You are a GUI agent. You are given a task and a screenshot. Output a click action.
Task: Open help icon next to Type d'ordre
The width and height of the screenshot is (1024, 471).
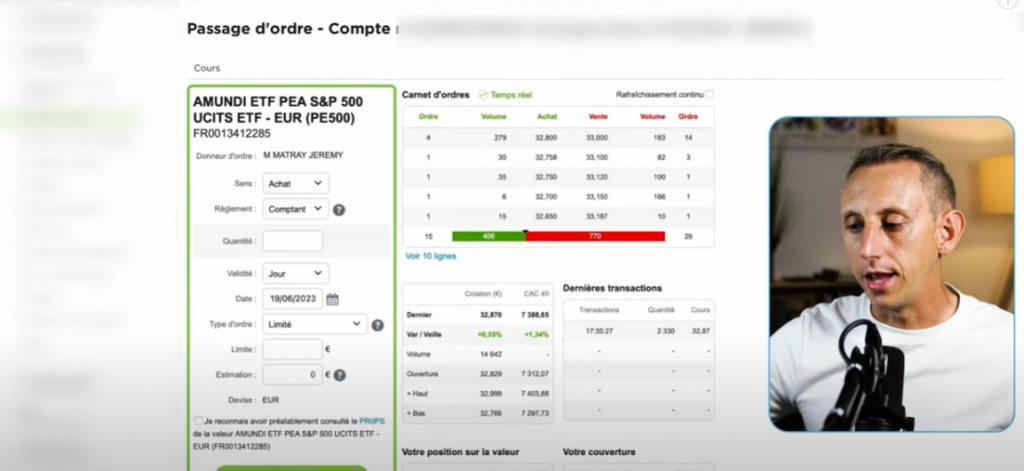click(x=377, y=325)
